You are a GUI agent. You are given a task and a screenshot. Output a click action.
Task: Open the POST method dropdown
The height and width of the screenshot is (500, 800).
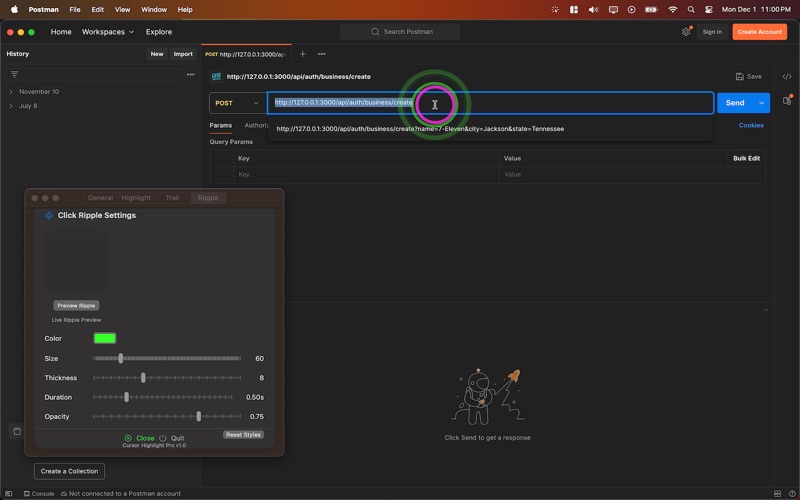click(237, 103)
